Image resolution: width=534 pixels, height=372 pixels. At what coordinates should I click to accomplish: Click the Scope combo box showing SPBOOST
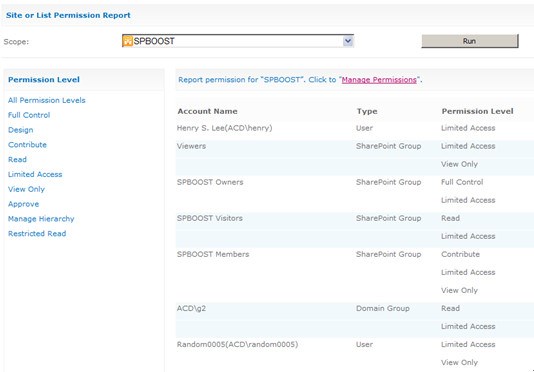[x=238, y=41]
